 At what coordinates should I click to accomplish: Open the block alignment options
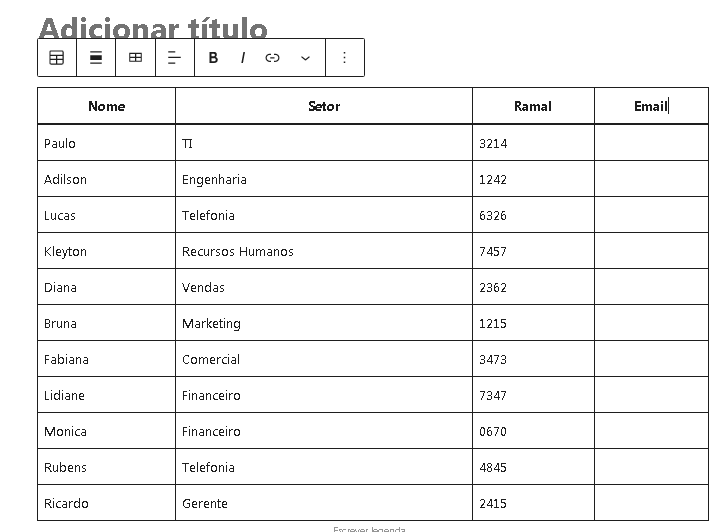click(x=96, y=58)
